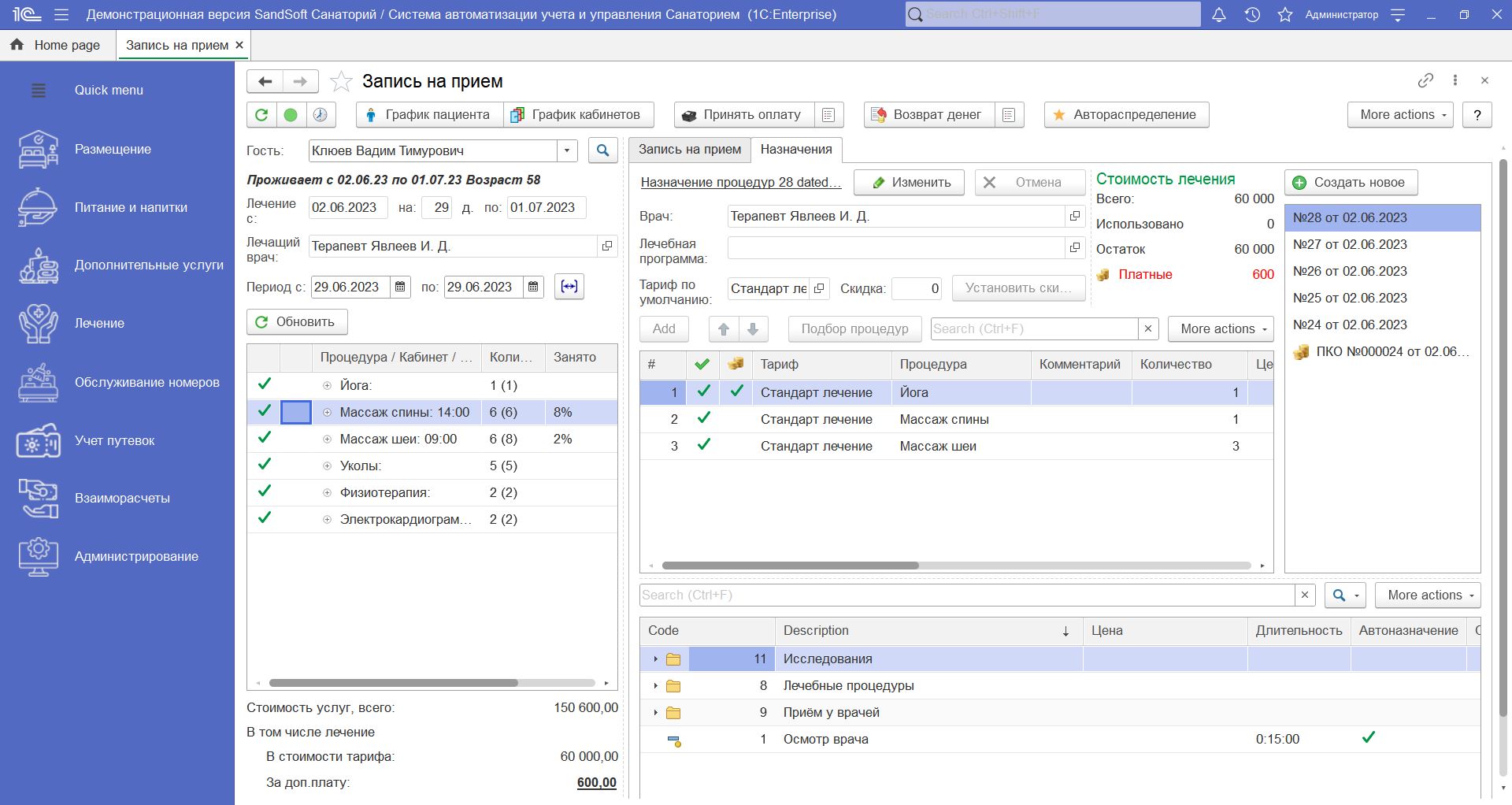Open More actions above procedures table
This screenshot has width=1512, height=805.
pos(1221,329)
